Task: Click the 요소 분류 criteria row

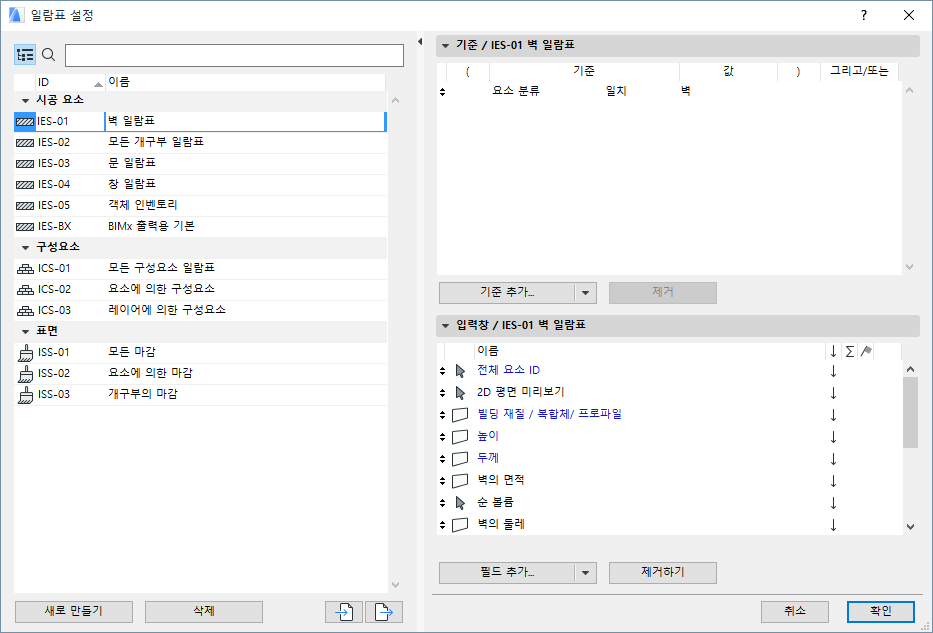Action: click(x=669, y=92)
